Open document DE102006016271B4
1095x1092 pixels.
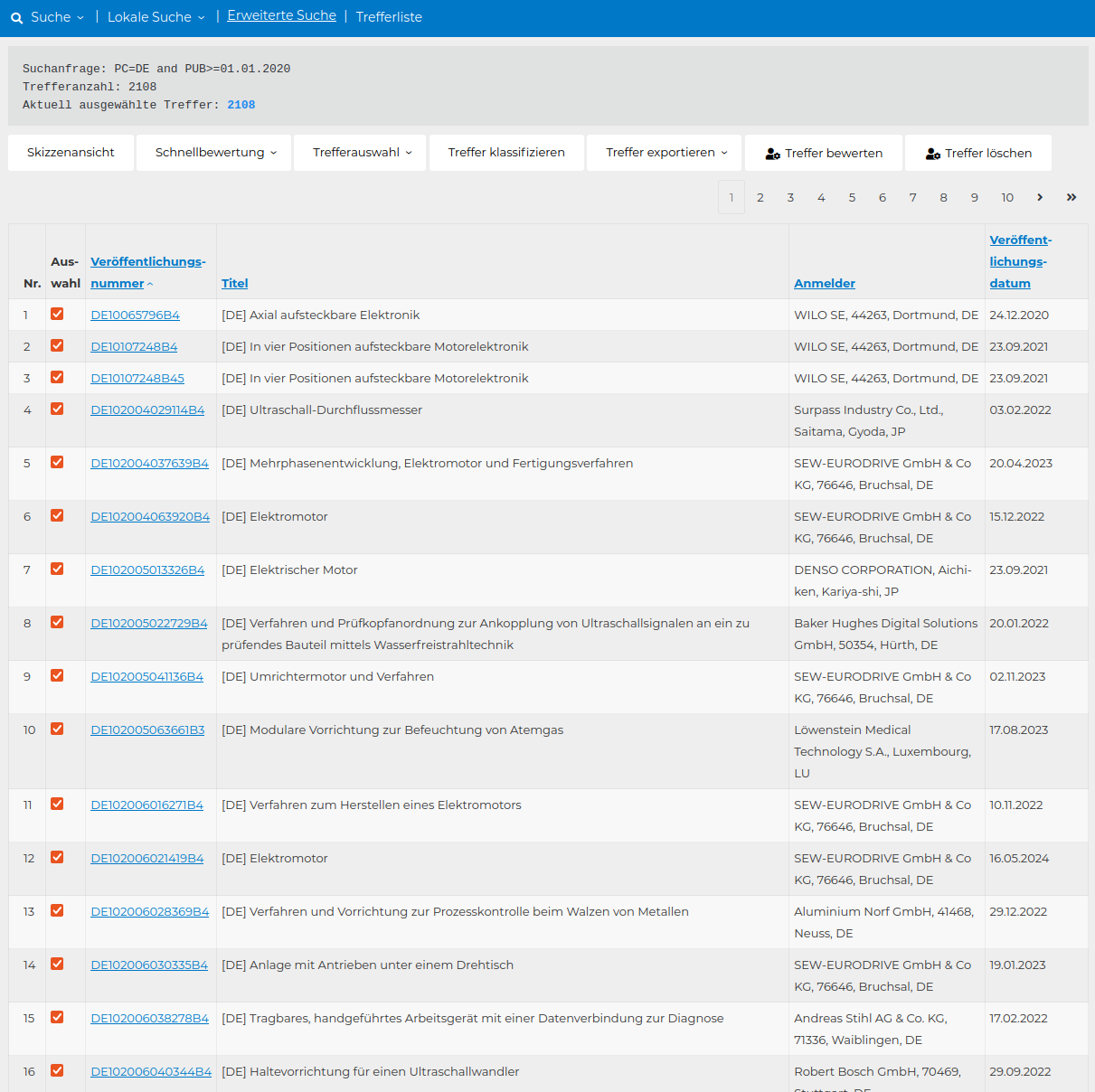(x=146, y=805)
